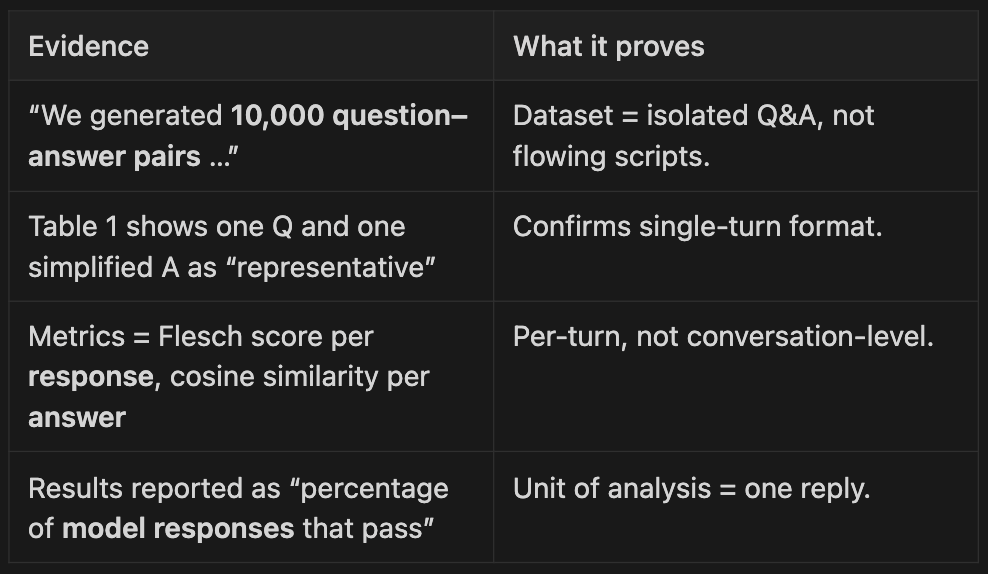The height and width of the screenshot is (574, 988).
Task: Click the bold word 'answer' in metrics row
Action: [77, 418]
